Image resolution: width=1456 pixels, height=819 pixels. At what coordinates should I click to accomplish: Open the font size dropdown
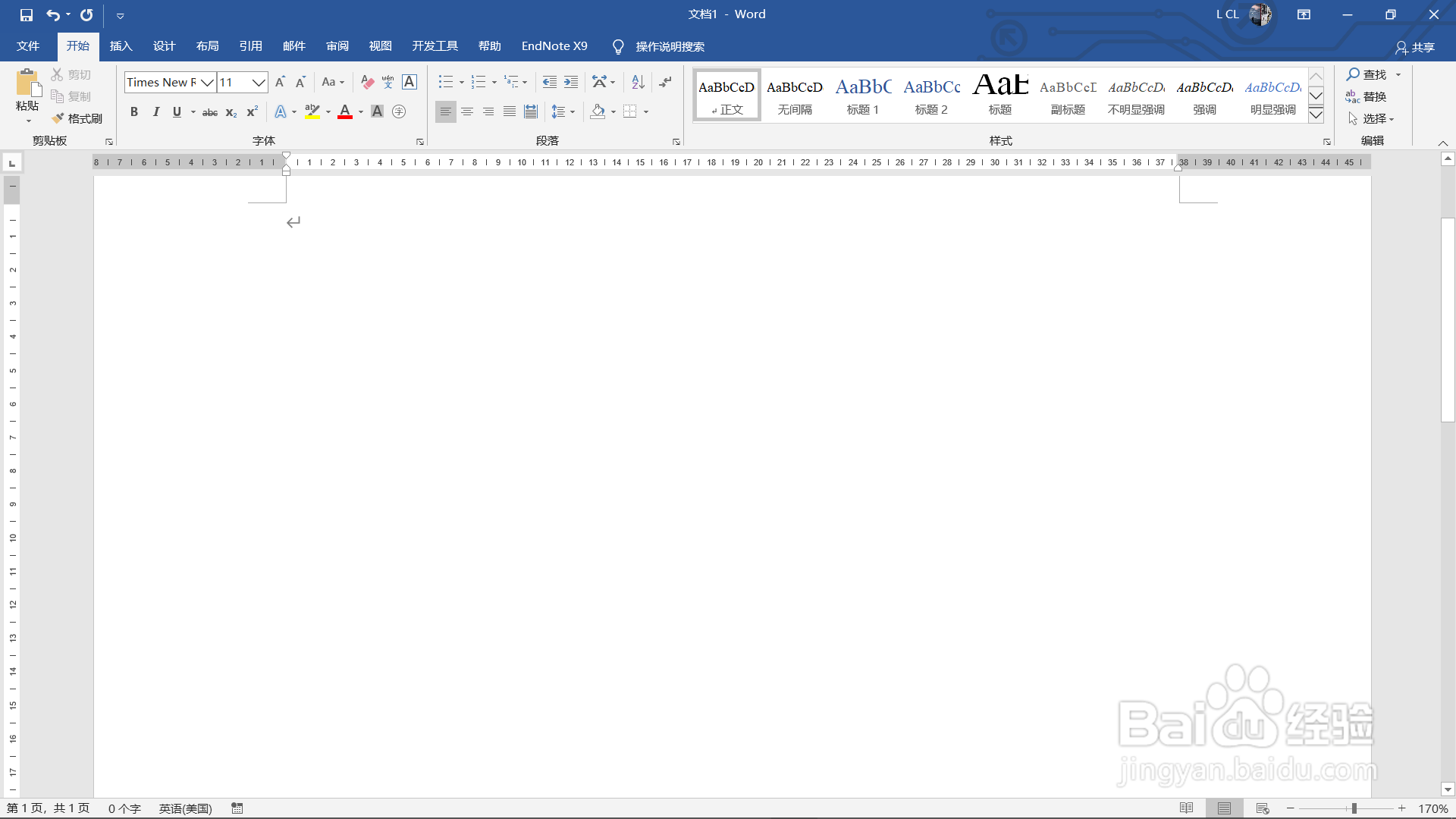(259, 82)
